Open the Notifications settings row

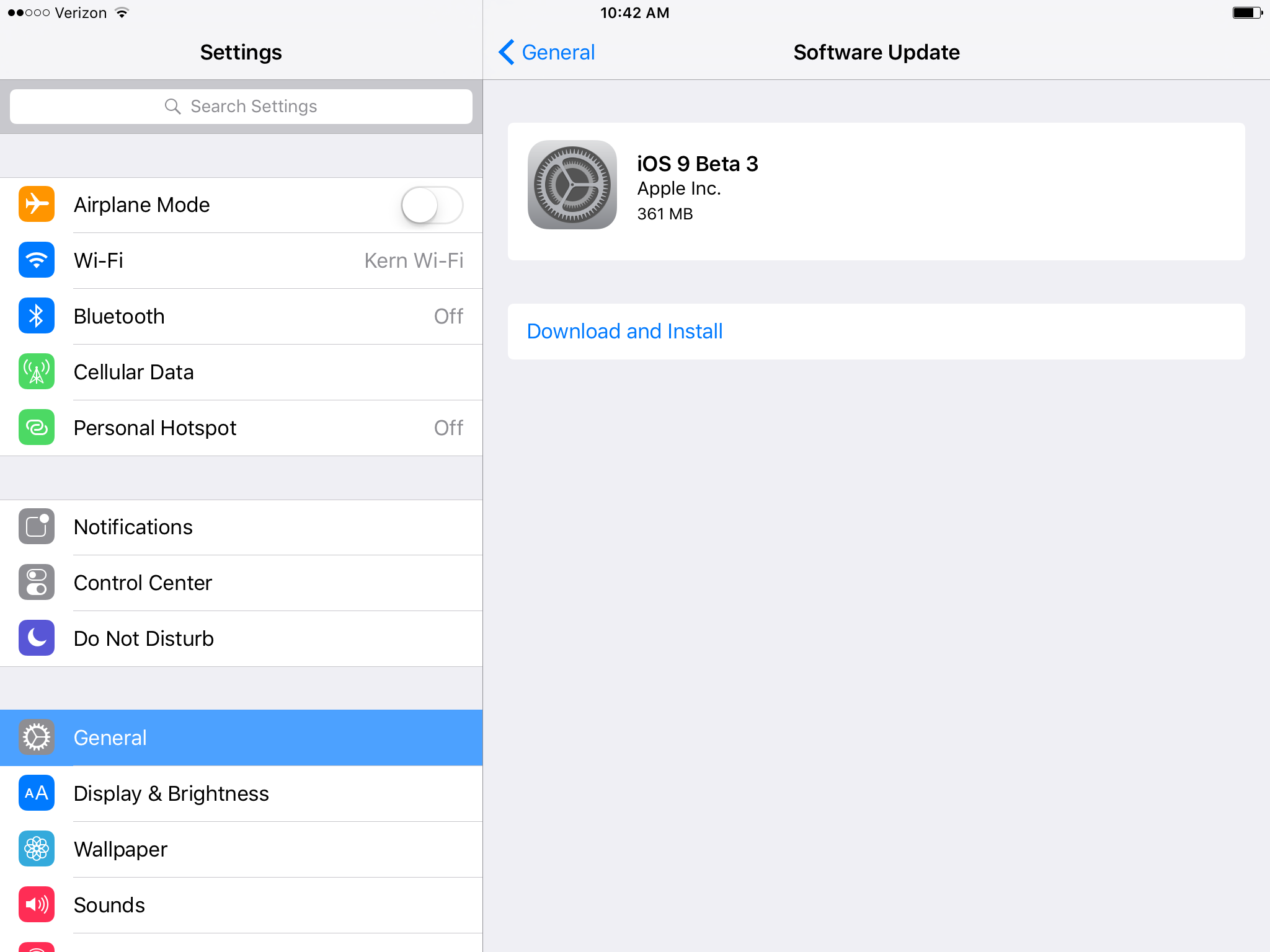coord(241,527)
